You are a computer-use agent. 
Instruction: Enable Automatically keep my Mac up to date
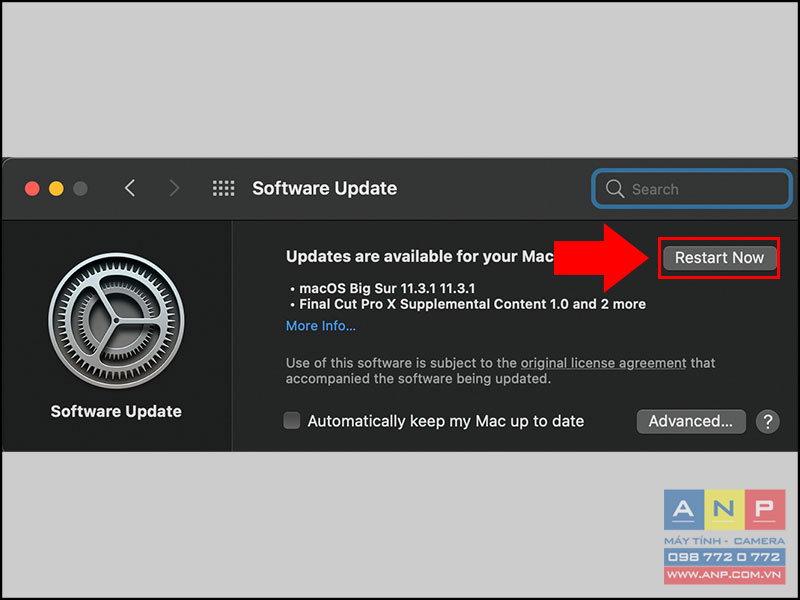(292, 421)
